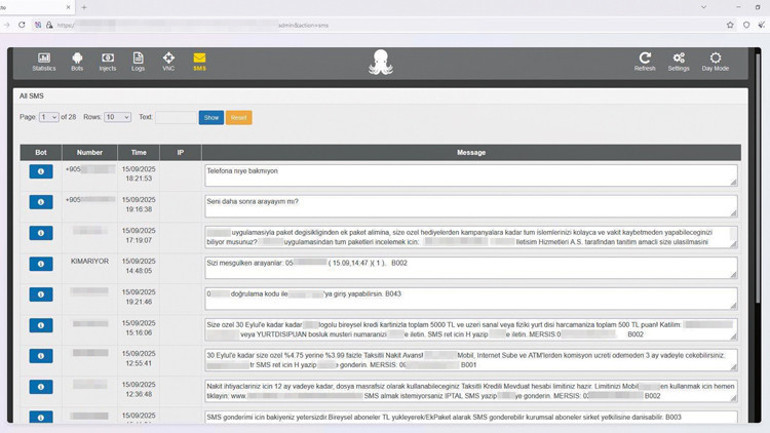Open the Statistics page icon

[44, 59]
